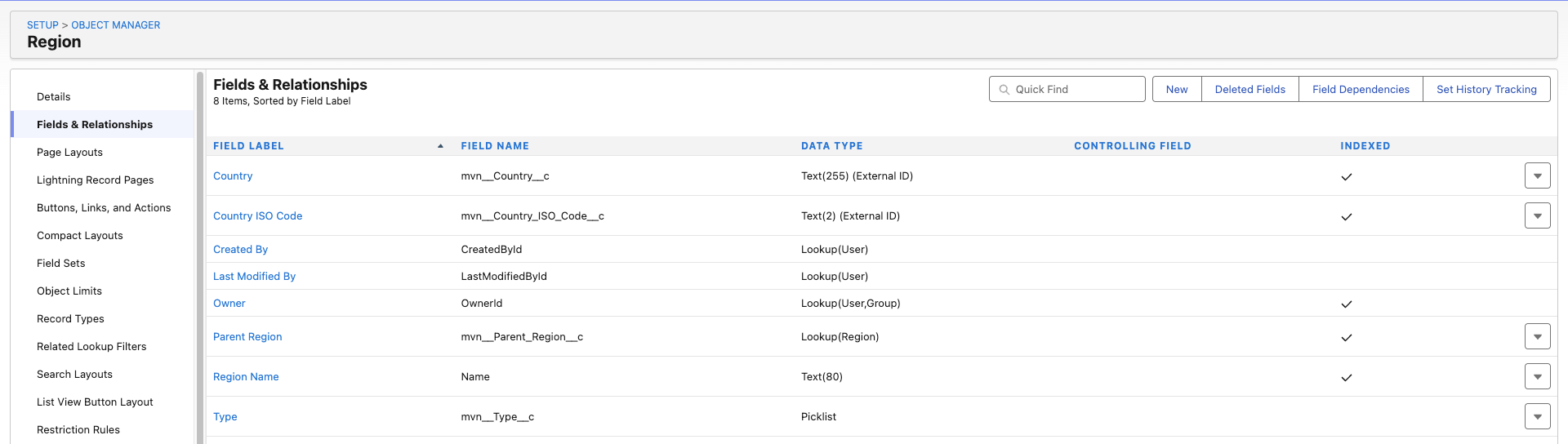The height and width of the screenshot is (444, 1568).
Task: Focus the Quick Find search box
Action: click(x=1067, y=89)
